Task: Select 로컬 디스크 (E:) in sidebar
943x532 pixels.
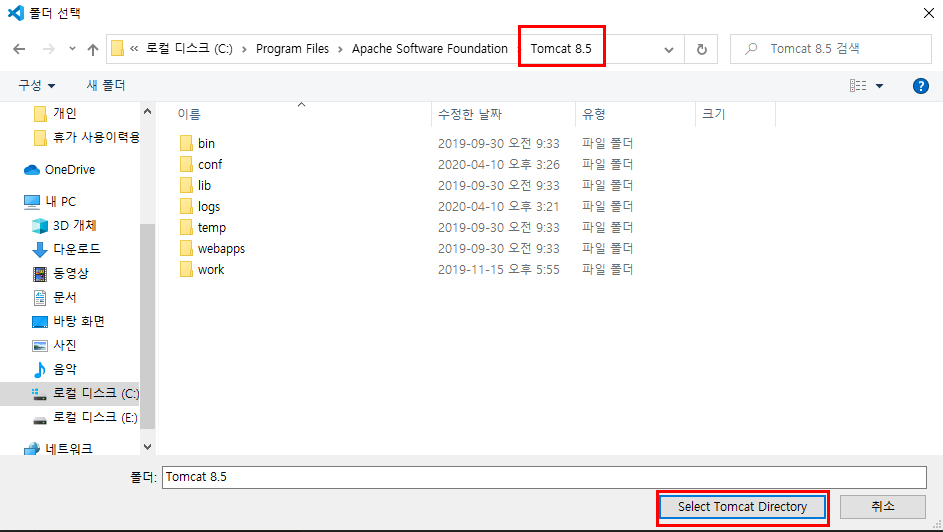Action: [x=85, y=417]
